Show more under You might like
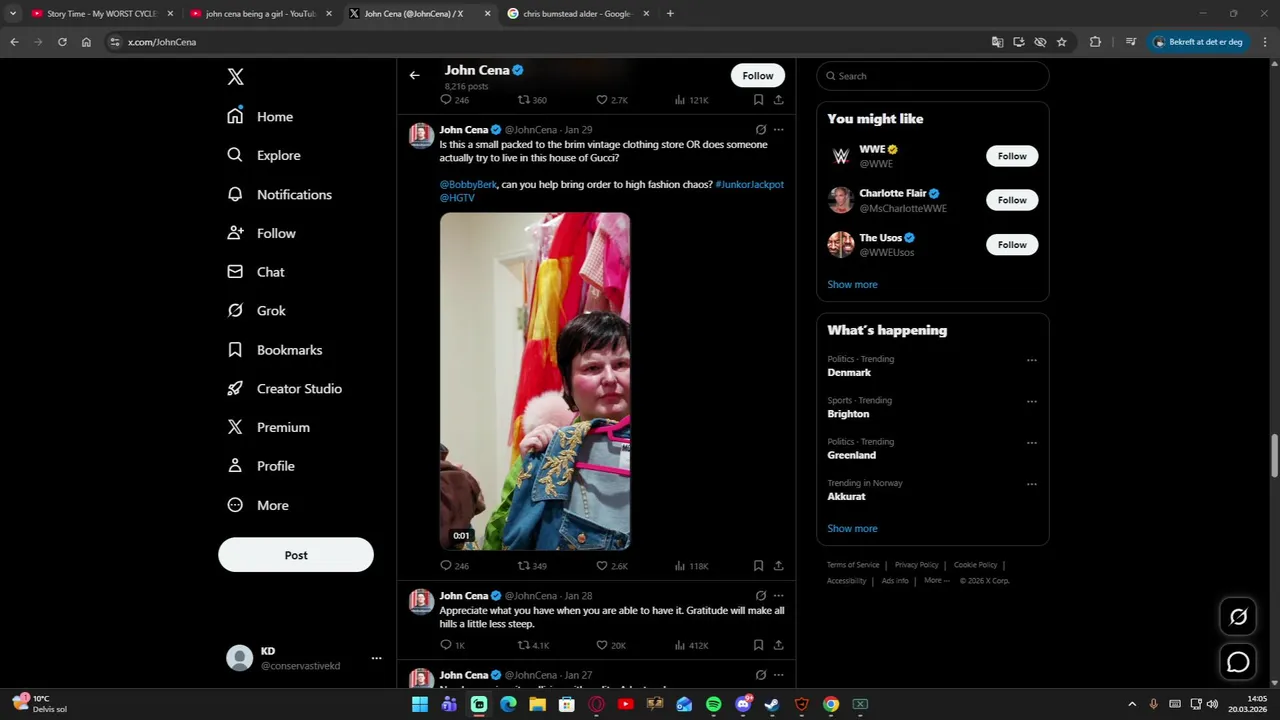Image resolution: width=1280 pixels, height=720 pixels. pyautogui.click(x=852, y=285)
